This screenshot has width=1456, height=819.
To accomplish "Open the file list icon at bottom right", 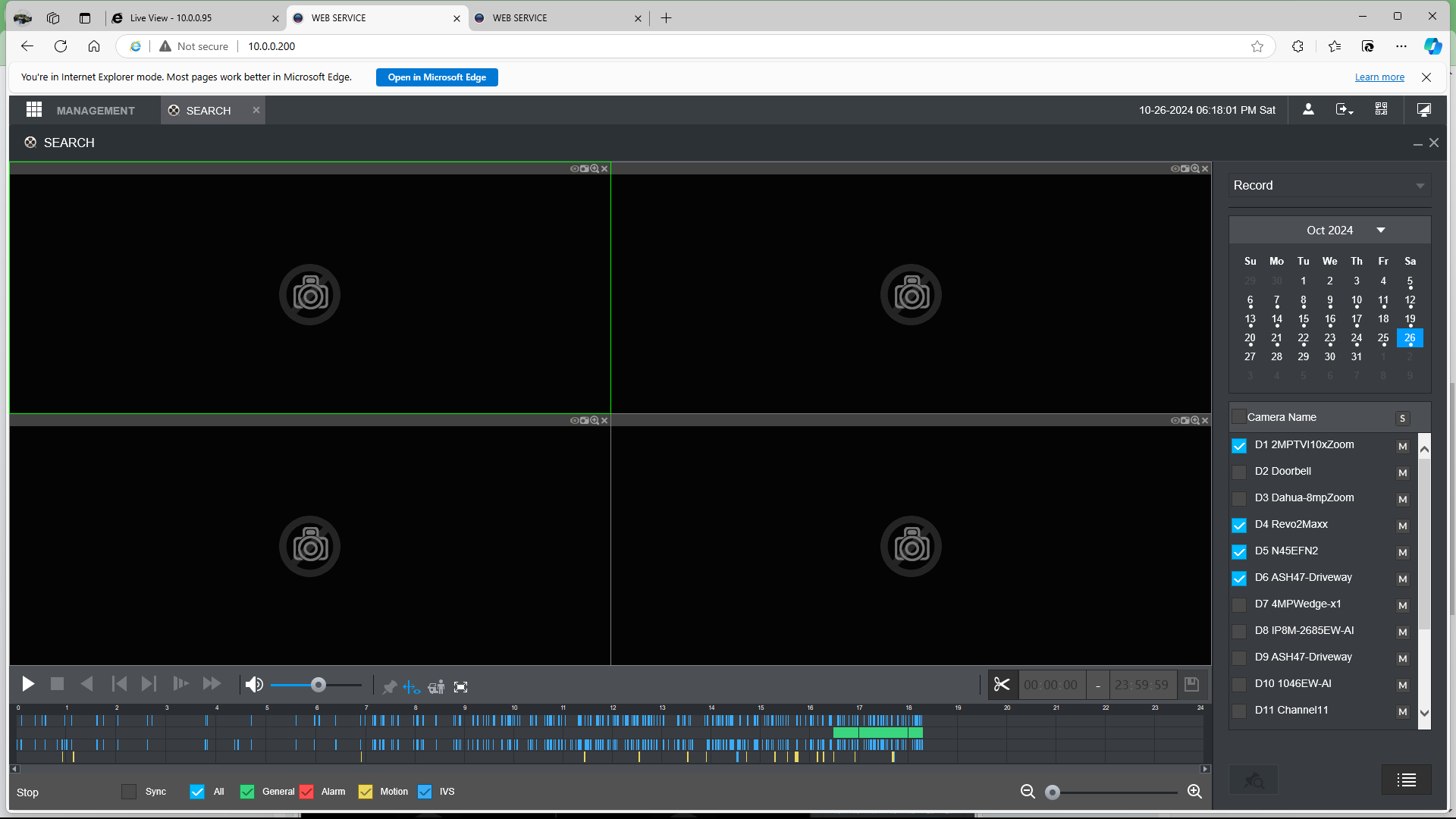I will click(x=1407, y=780).
